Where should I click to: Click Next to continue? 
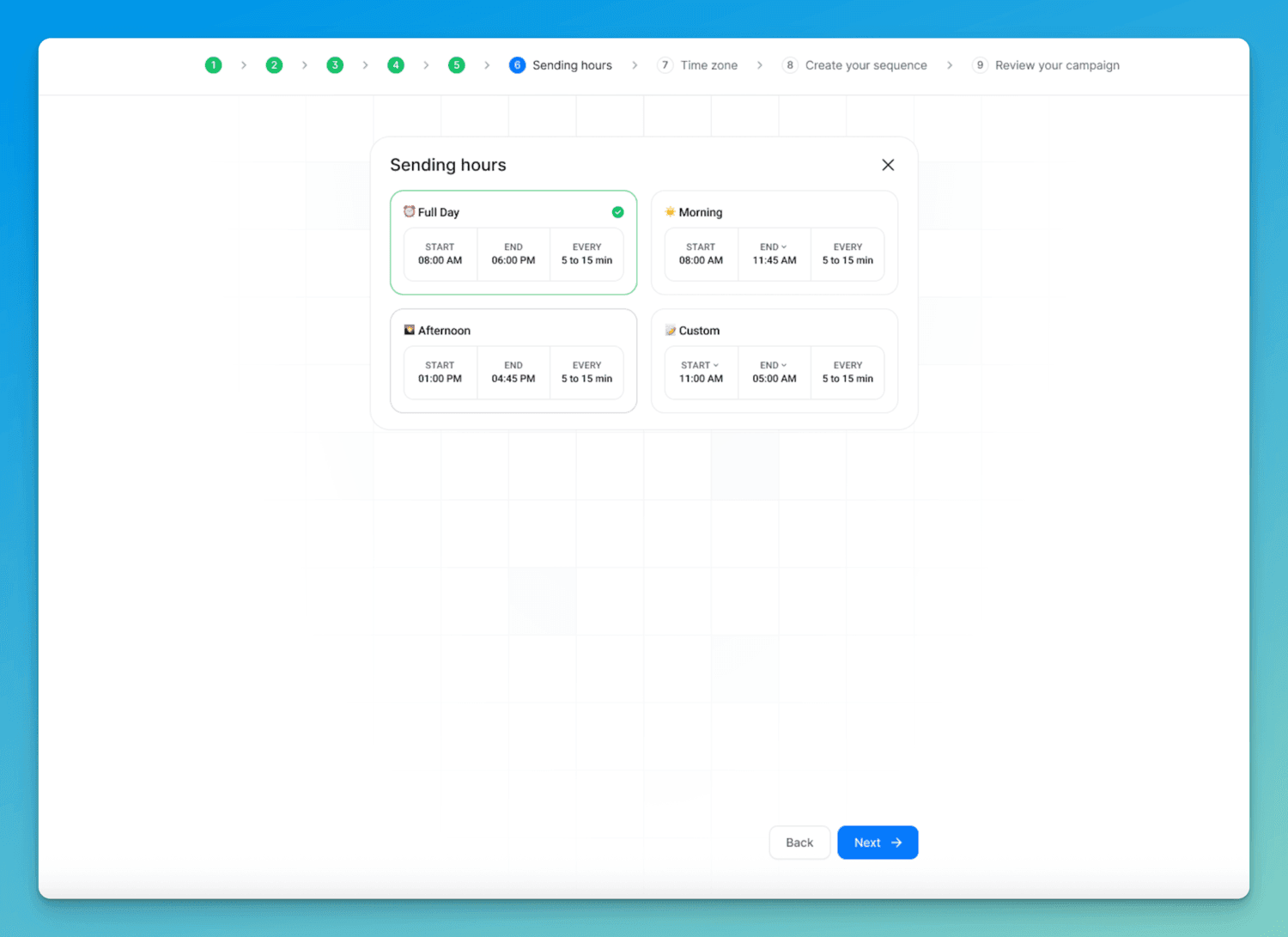877,843
